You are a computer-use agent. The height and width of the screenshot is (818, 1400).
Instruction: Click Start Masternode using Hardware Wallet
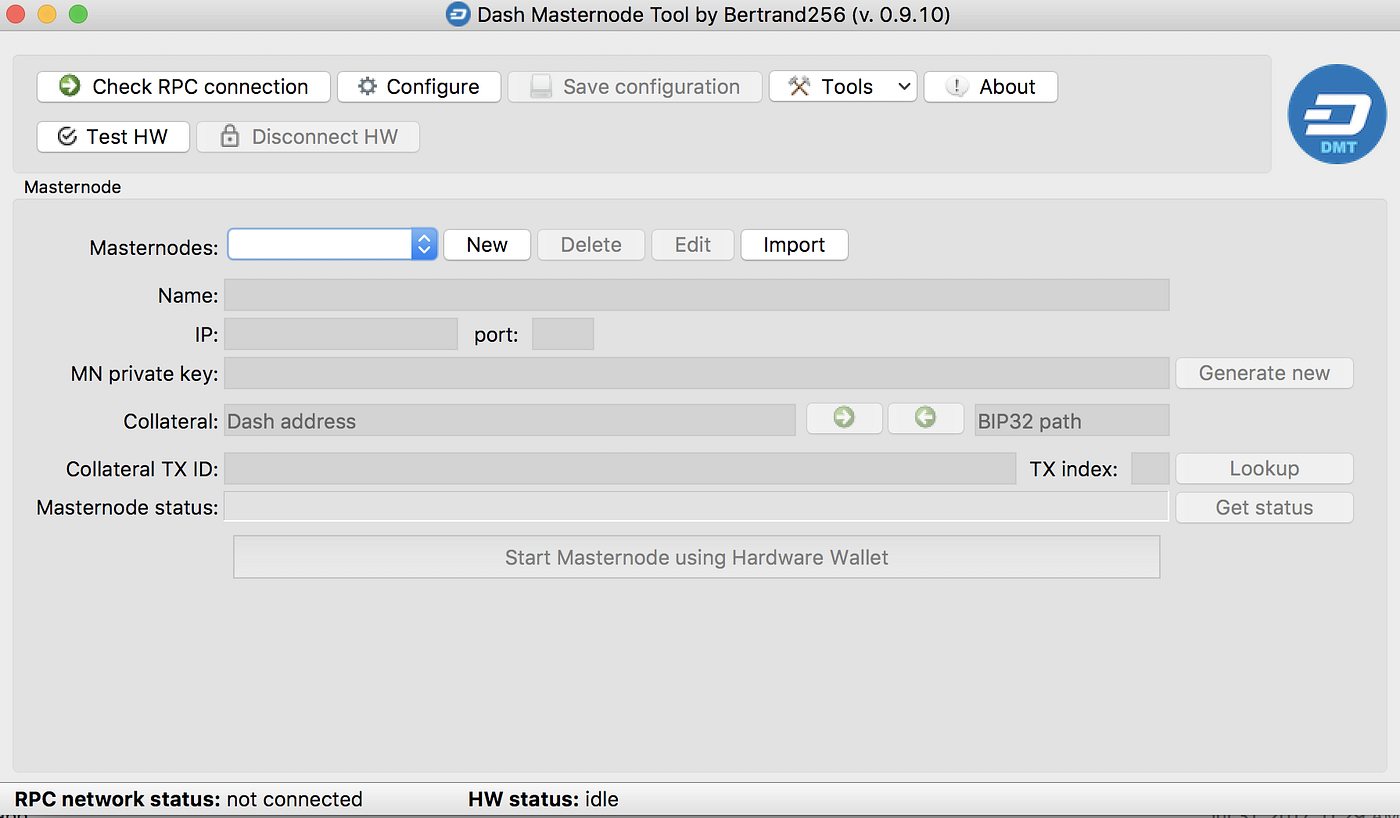(x=696, y=557)
